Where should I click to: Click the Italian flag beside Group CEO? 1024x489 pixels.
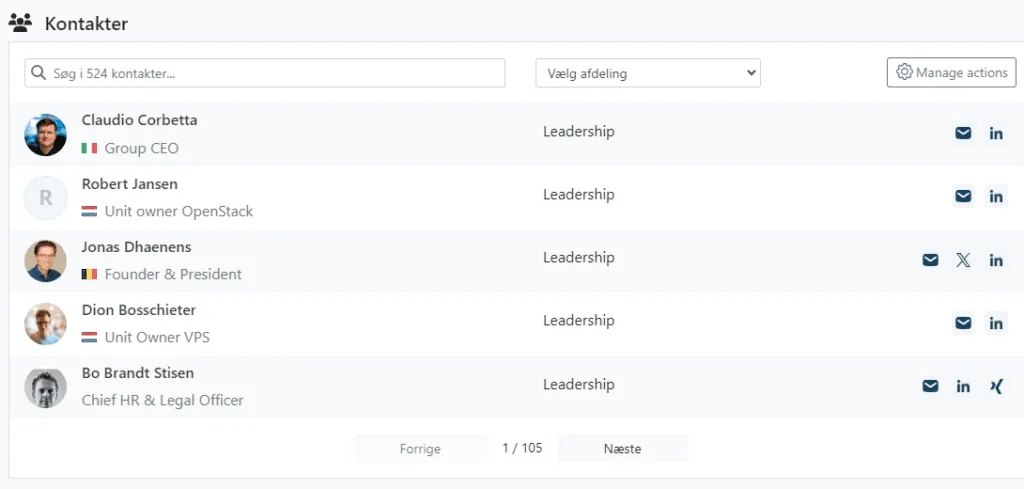(x=89, y=148)
